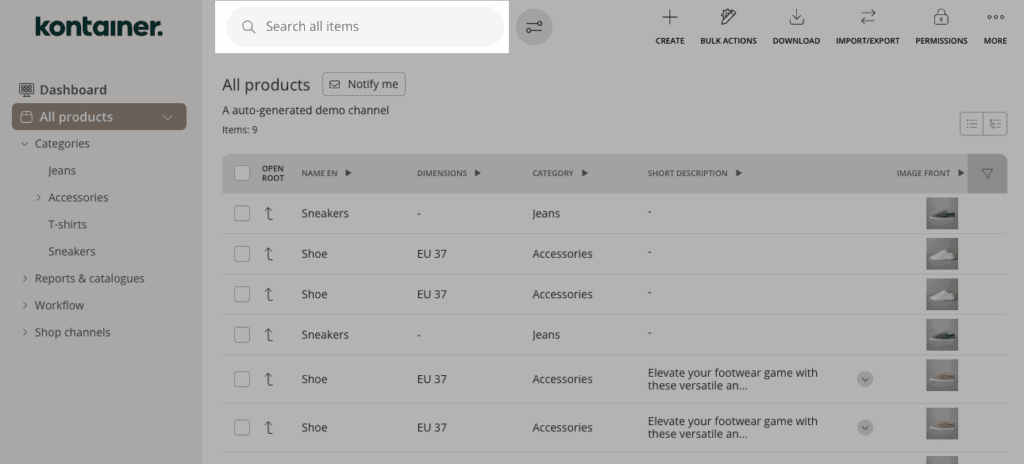
Task: Open first Sneakers product thumbnail
Action: click(941, 213)
